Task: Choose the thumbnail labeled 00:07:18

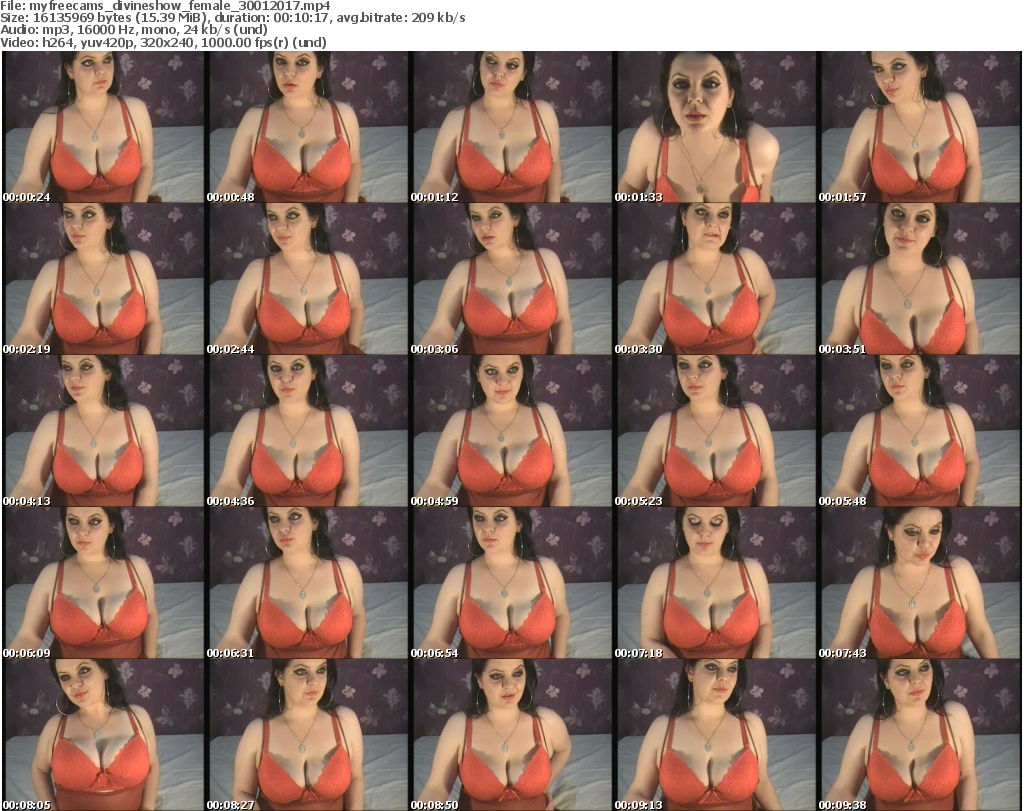Action: pos(715,583)
